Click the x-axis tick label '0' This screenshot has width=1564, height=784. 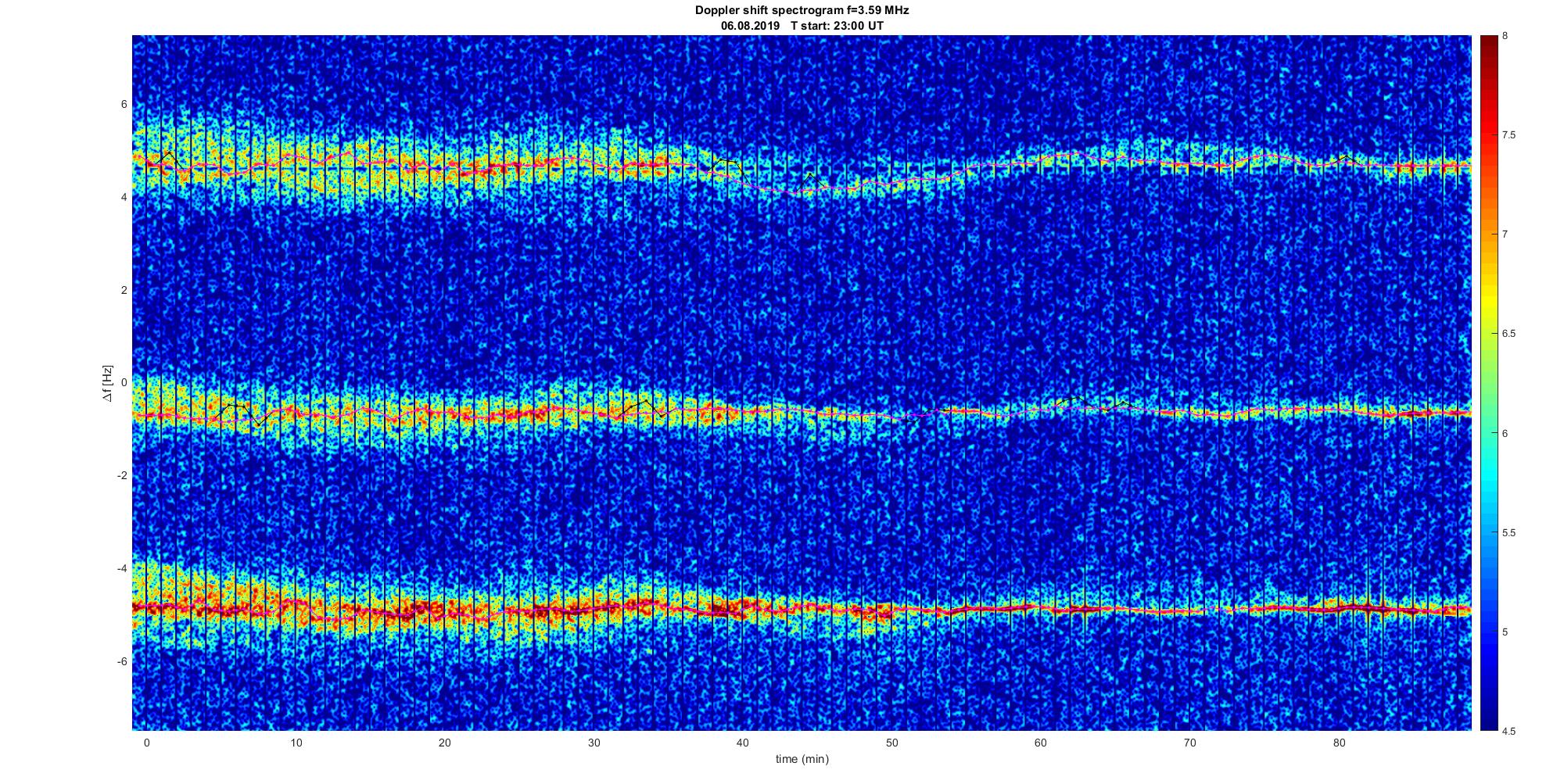tap(146, 743)
